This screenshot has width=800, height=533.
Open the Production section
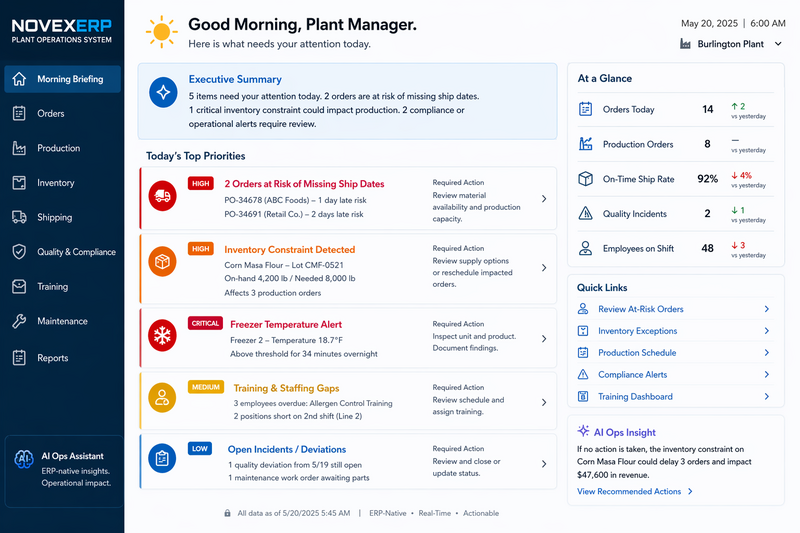pos(63,148)
